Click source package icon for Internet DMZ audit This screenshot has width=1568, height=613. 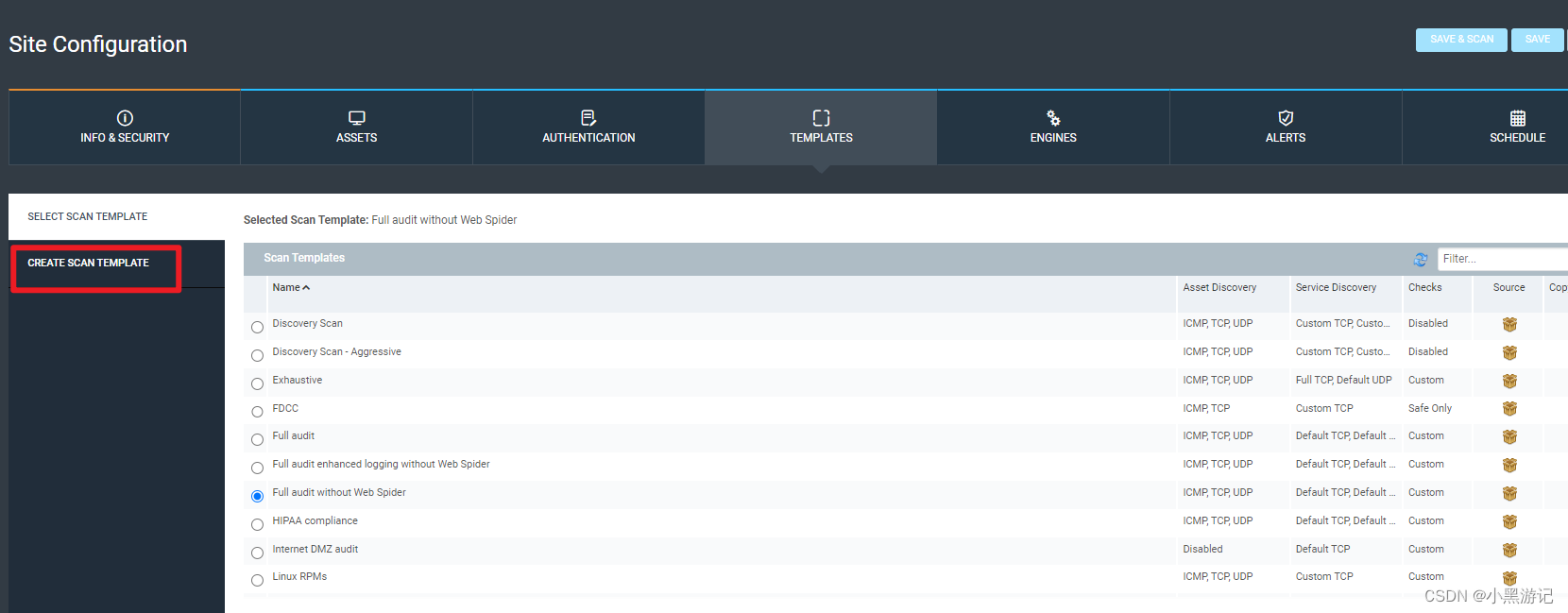(1509, 551)
